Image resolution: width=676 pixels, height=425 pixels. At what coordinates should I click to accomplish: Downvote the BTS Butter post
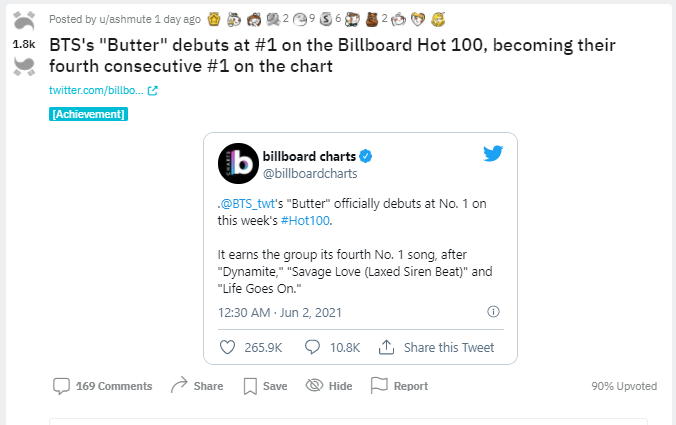[x=24, y=67]
